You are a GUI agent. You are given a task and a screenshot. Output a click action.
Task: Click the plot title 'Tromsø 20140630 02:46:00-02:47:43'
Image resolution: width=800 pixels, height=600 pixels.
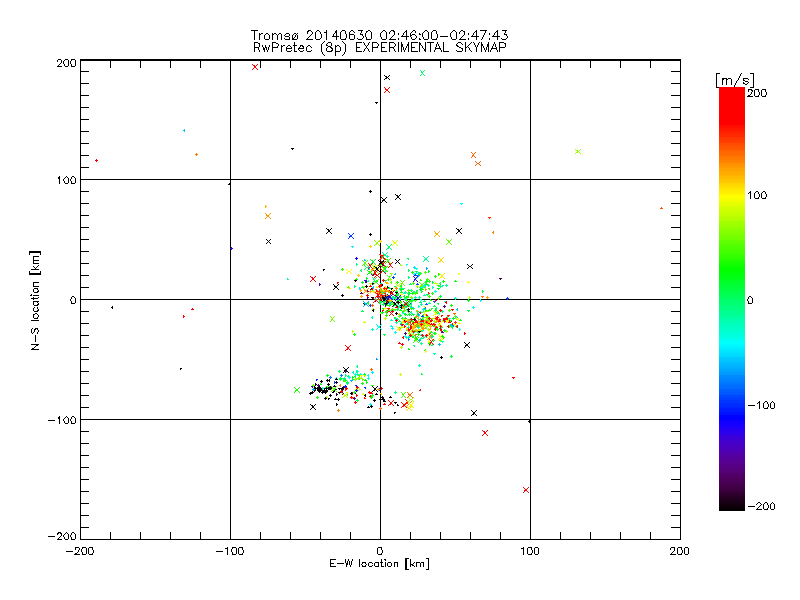tap(379, 35)
